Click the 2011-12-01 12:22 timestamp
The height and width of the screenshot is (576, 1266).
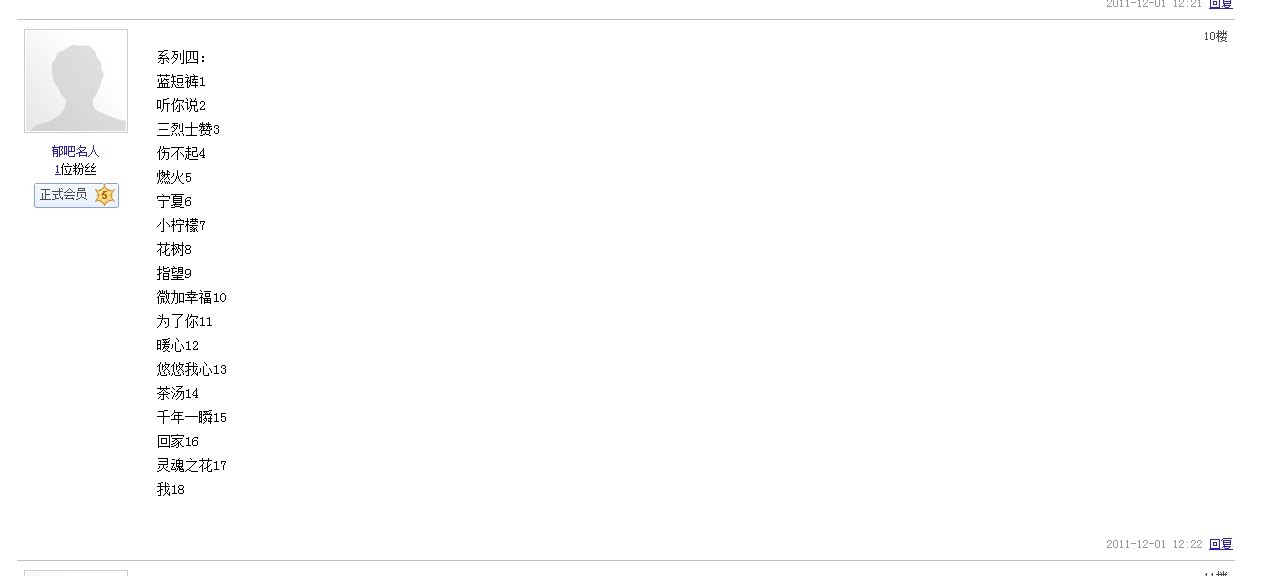point(1154,544)
